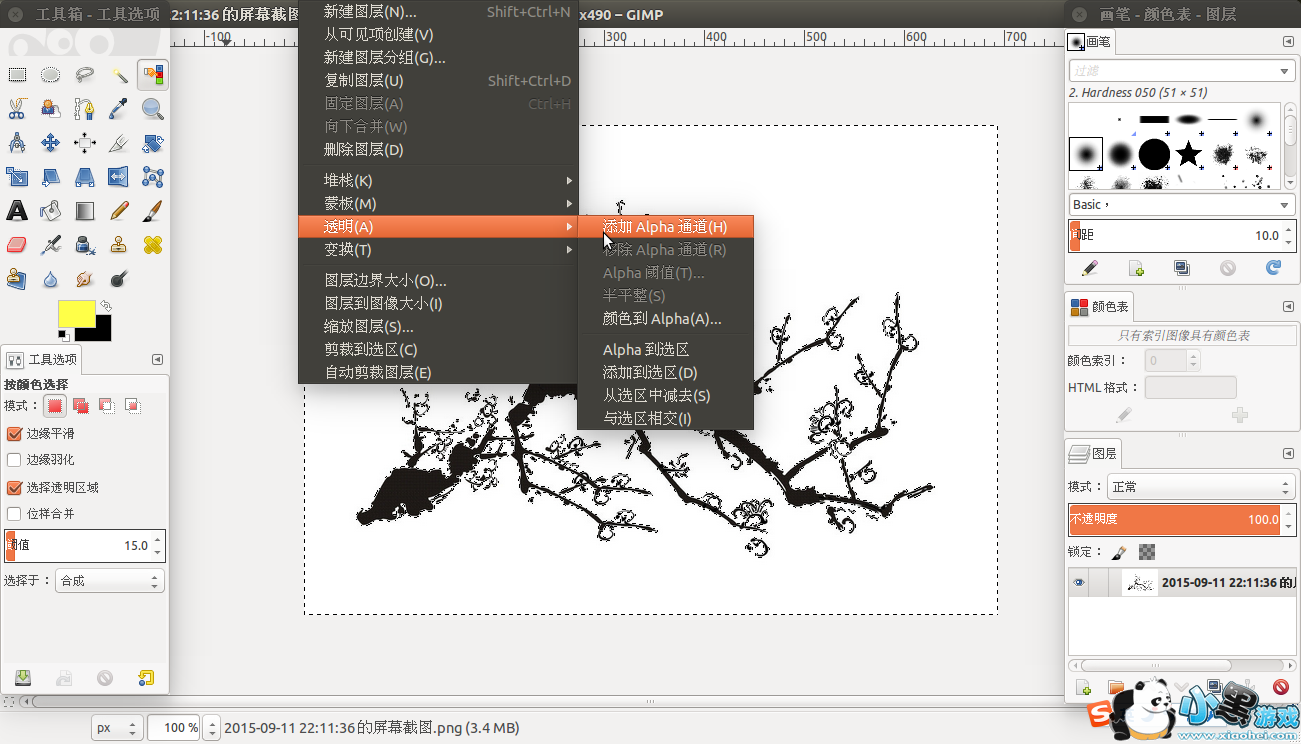Image resolution: width=1301 pixels, height=744 pixels.
Task: Choose 添加 Alpha 通道(H) menu item
Action: [665, 227]
